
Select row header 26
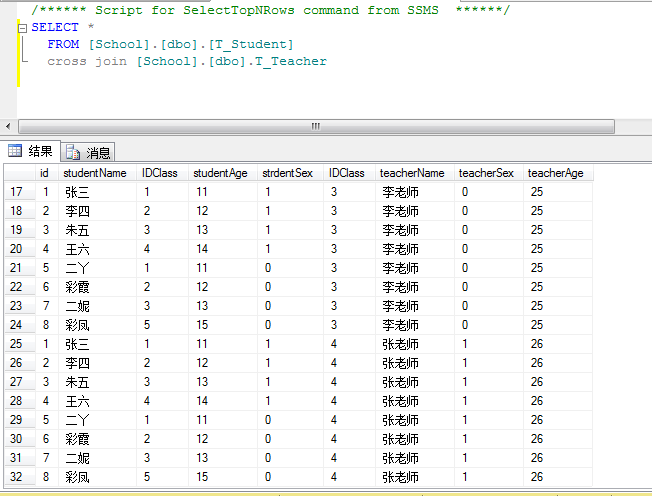20,363
